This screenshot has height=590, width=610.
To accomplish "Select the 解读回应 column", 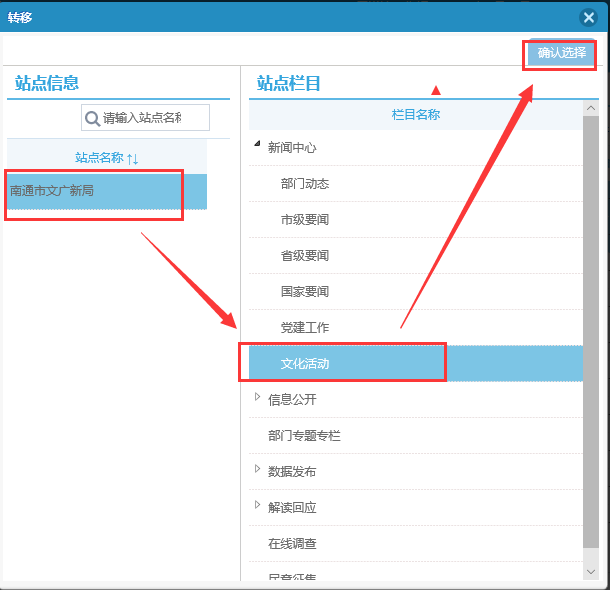I will [x=415, y=508].
